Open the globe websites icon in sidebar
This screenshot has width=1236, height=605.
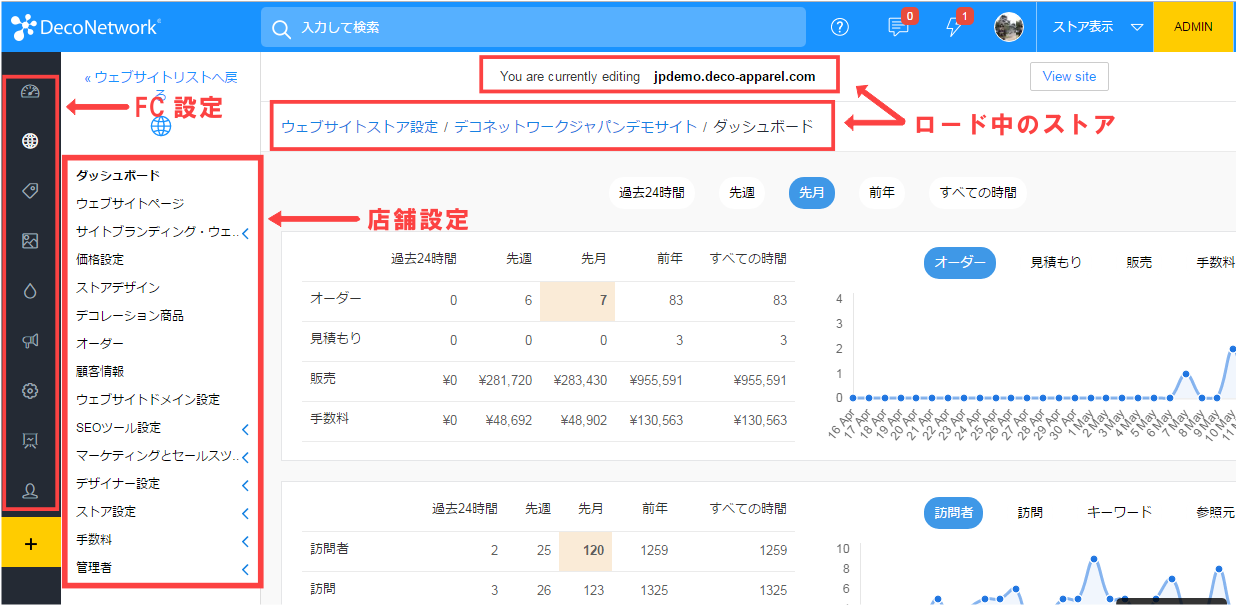pos(30,141)
